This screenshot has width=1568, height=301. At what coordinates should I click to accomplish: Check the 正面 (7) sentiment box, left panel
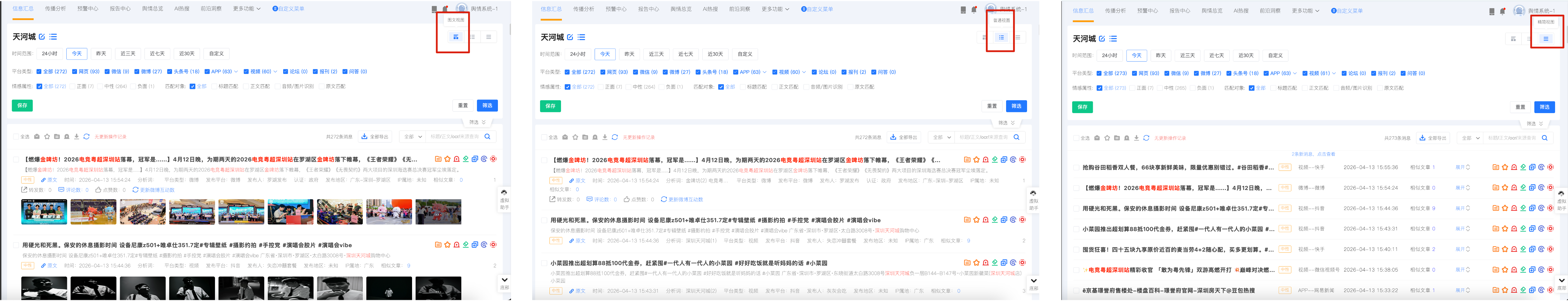[73, 86]
